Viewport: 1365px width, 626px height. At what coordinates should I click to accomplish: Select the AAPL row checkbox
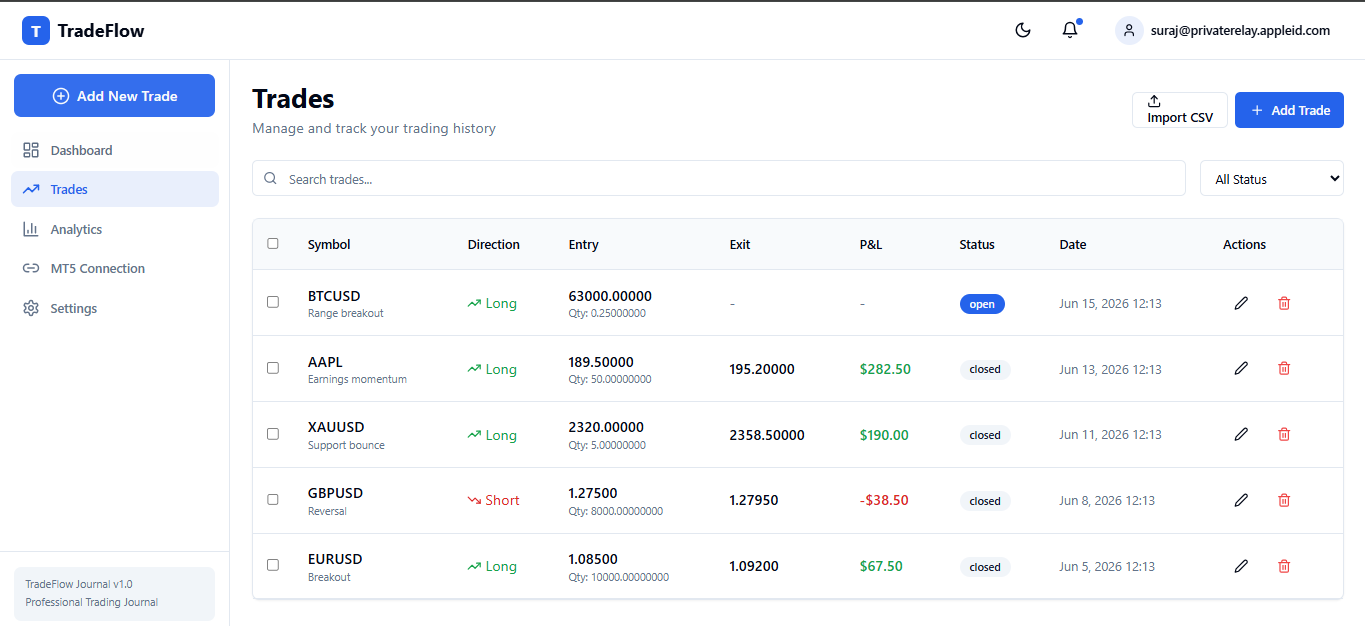coord(273,368)
